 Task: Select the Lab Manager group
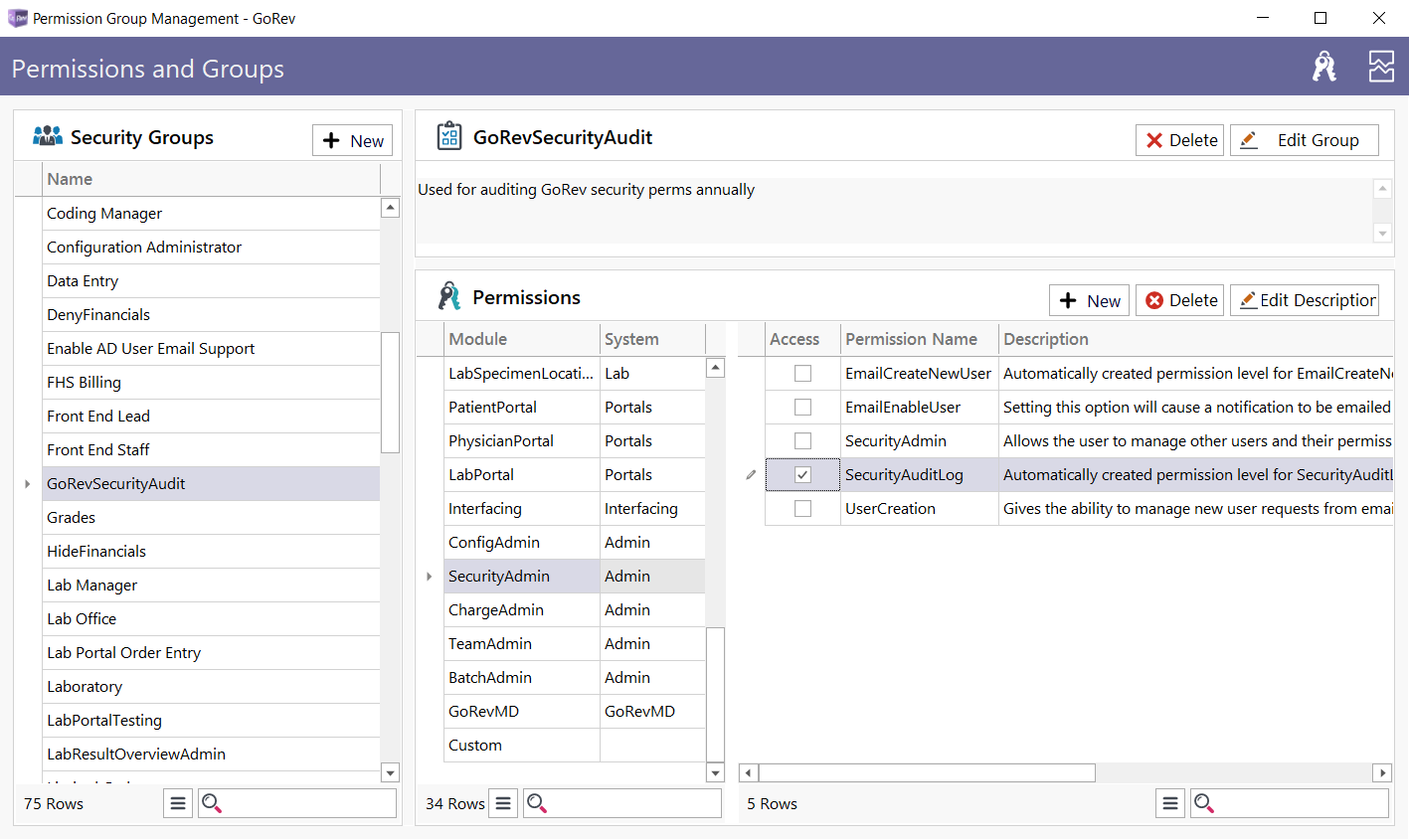pos(212,586)
